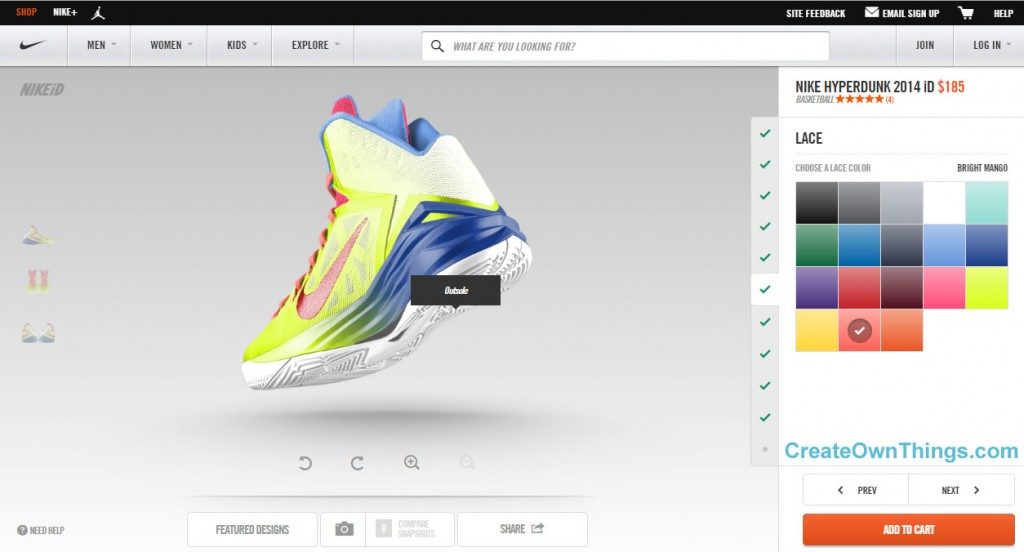
Task: Click the Join link
Action: [925, 45]
